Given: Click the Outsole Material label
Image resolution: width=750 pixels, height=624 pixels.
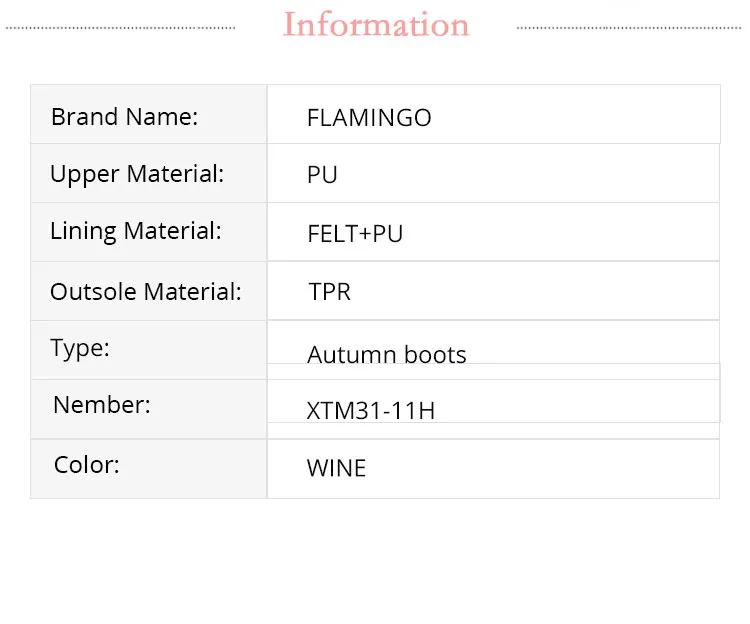Looking at the screenshot, I should pos(146,292).
